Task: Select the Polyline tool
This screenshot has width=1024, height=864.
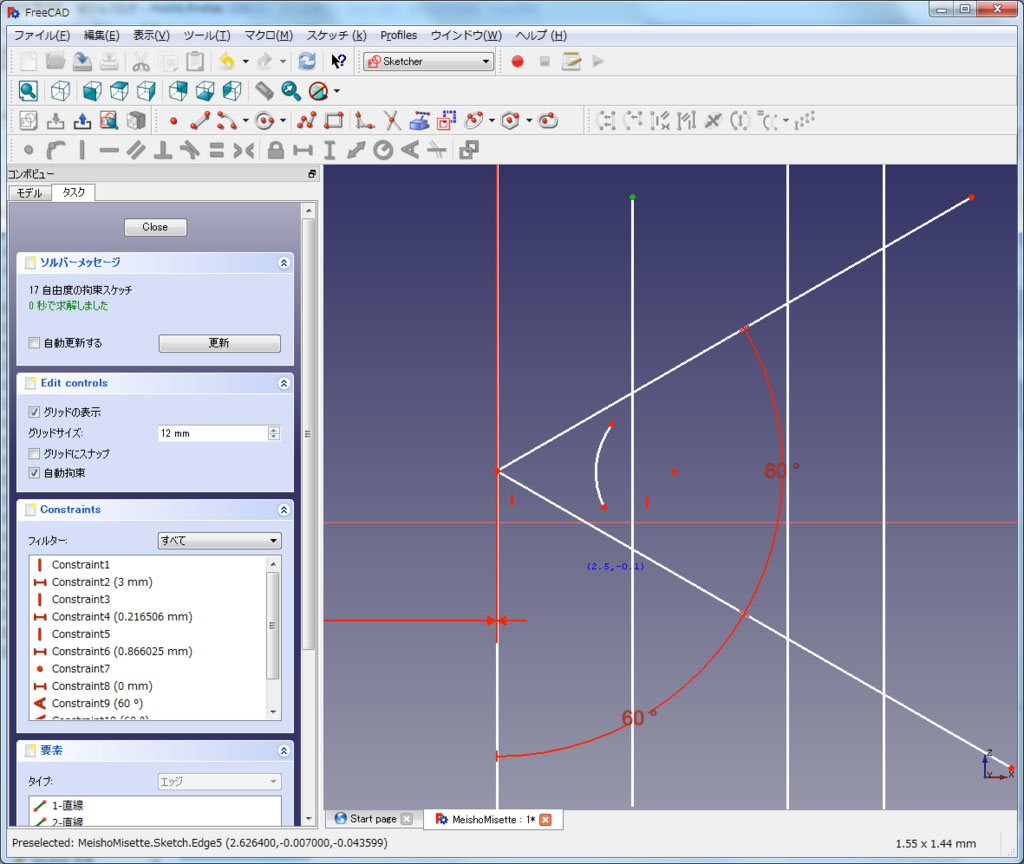Action: [306, 121]
